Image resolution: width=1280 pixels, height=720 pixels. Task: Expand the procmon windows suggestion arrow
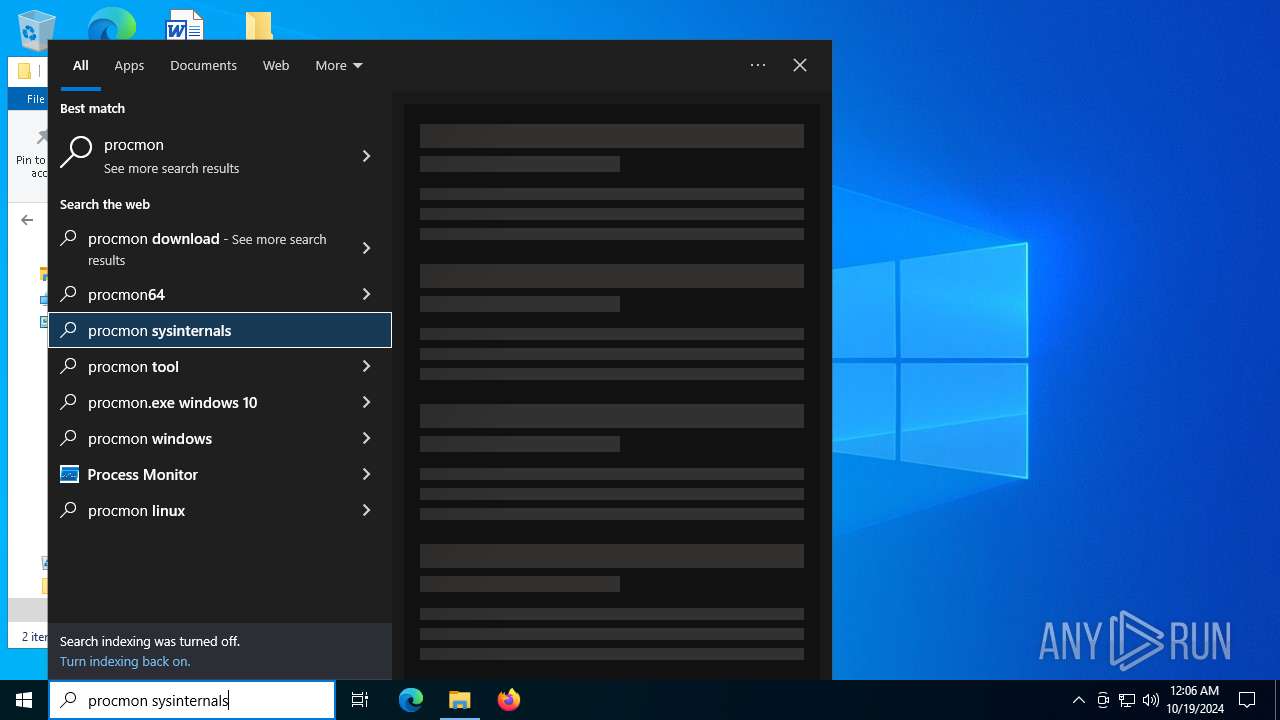pos(366,438)
